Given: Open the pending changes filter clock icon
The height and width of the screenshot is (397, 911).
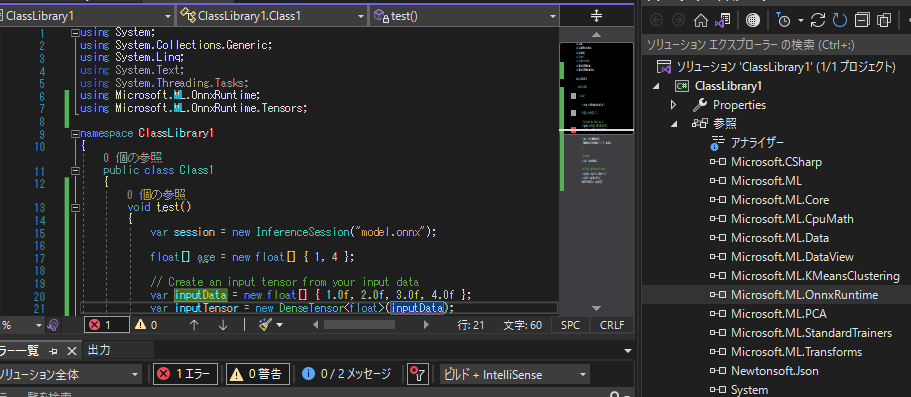Looking at the screenshot, I should pos(783,20).
